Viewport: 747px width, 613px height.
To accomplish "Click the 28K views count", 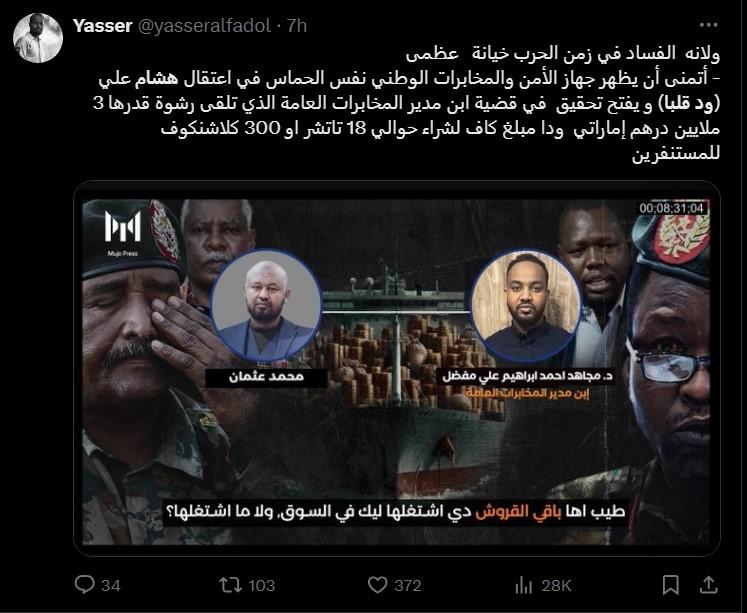I will [556, 585].
